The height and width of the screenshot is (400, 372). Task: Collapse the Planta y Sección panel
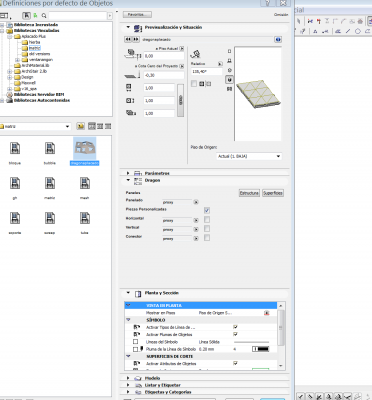128,293
